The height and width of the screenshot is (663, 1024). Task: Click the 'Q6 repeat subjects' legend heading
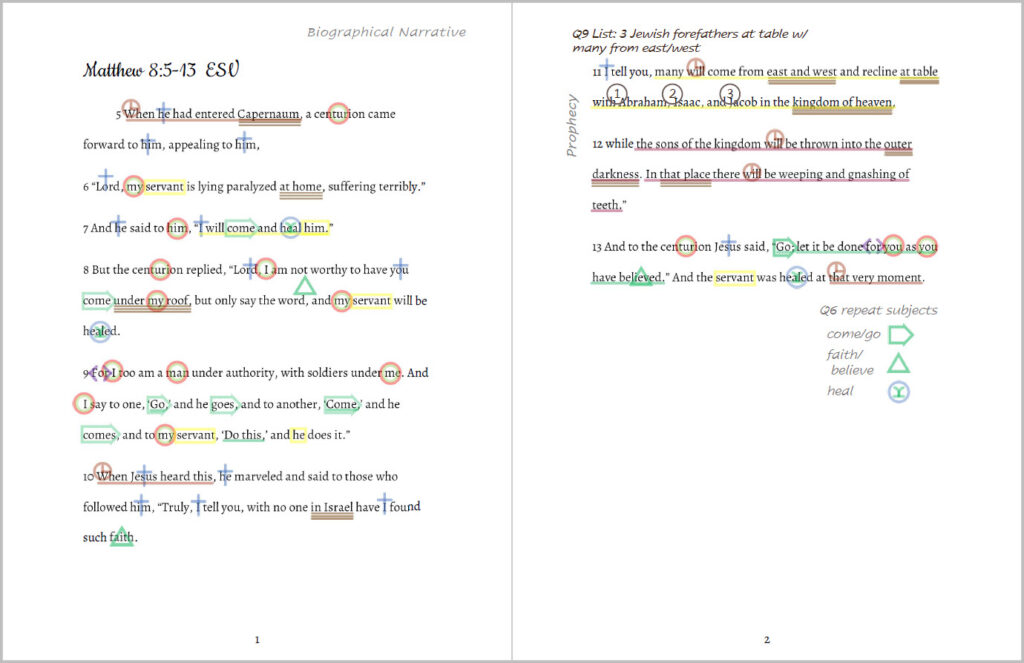(878, 310)
